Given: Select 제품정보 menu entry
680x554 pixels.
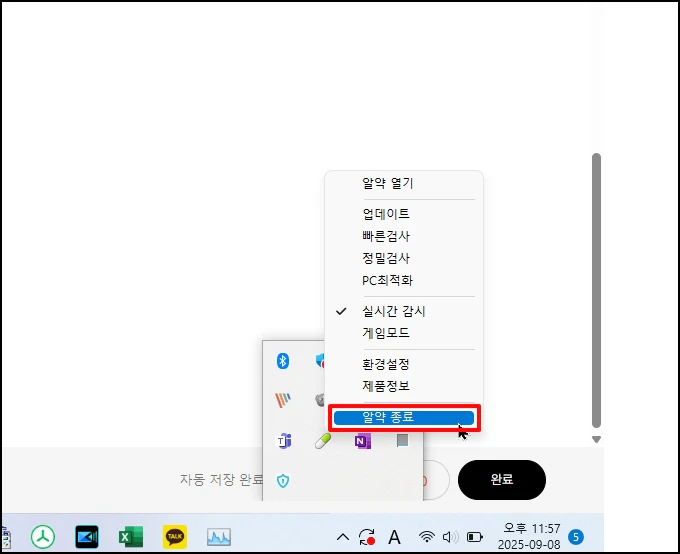Looking at the screenshot, I should 404,386.
